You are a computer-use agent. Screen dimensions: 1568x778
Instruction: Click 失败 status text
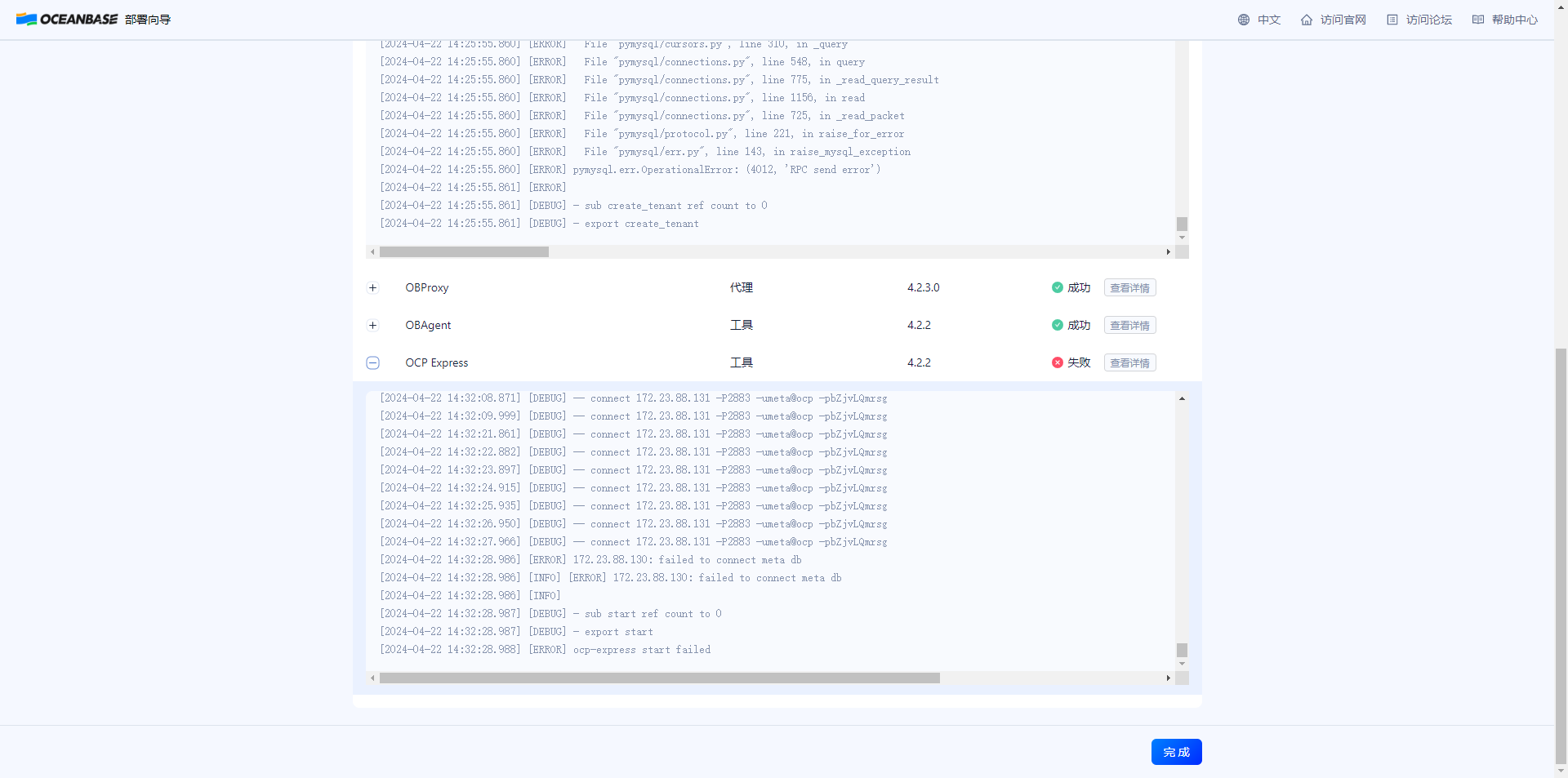click(x=1079, y=362)
